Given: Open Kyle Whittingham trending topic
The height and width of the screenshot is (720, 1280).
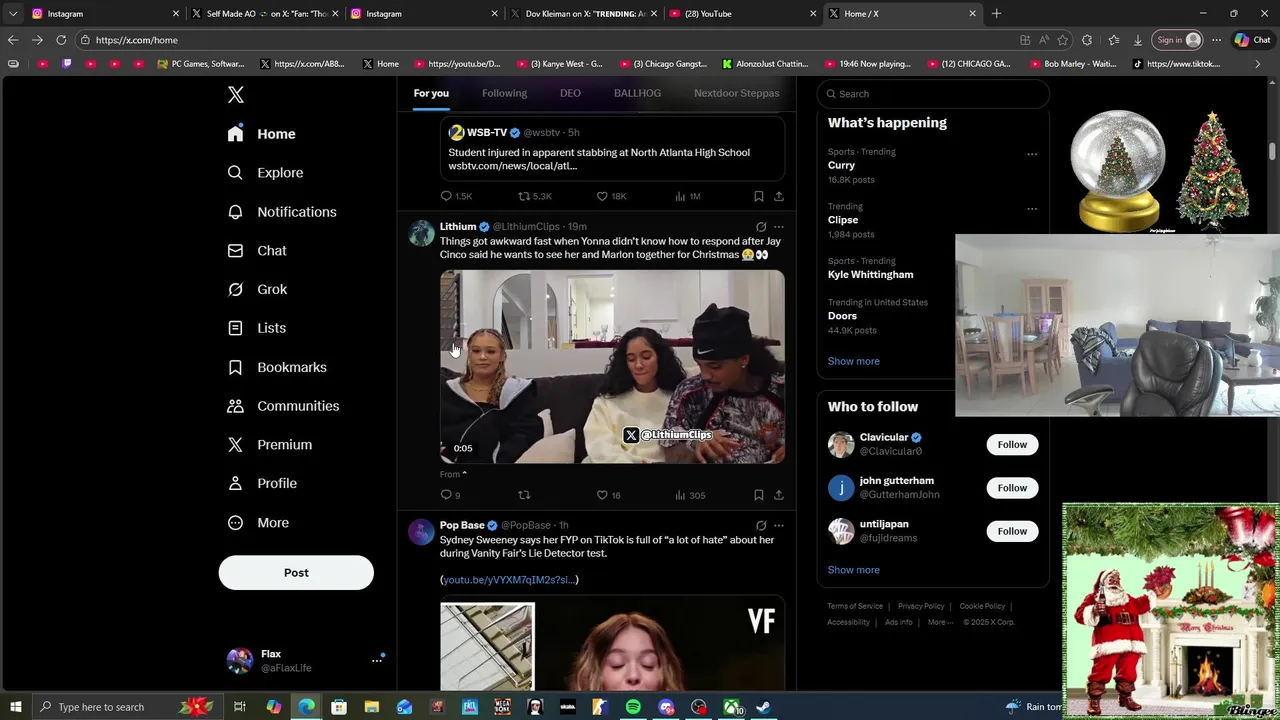Looking at the screenshot, I should (x=870, y=275).
